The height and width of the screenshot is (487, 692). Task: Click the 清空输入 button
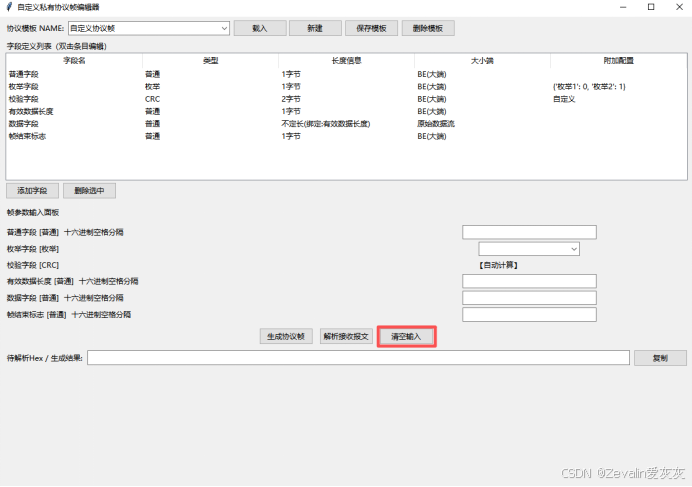pyautogui.click(x=406, y=336)
